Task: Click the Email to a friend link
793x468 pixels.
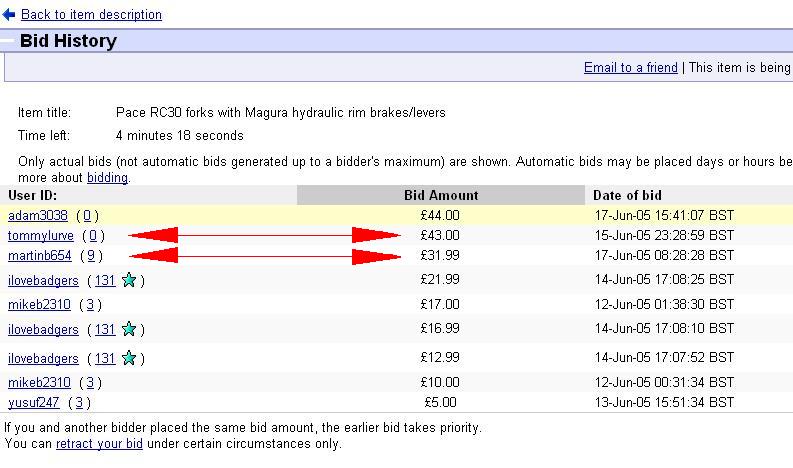Action: point(630,68)
